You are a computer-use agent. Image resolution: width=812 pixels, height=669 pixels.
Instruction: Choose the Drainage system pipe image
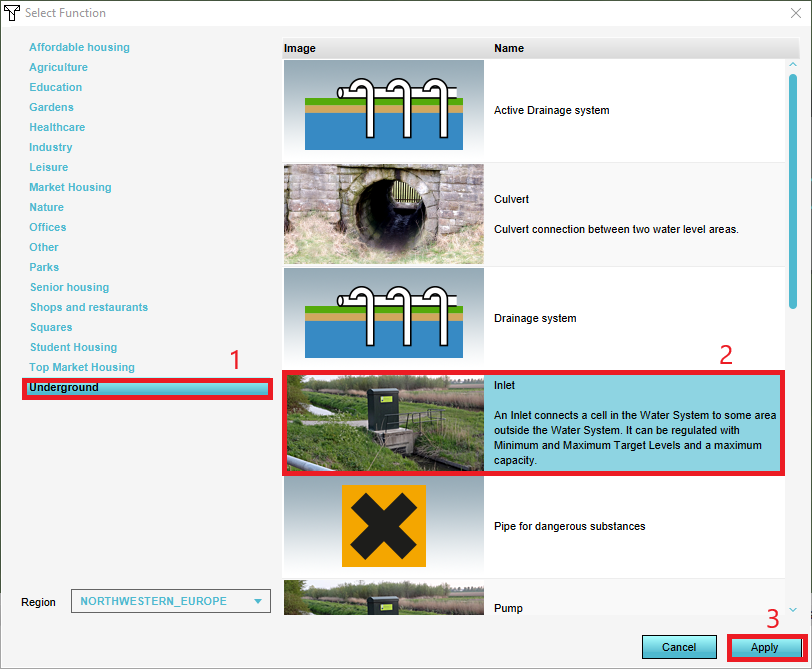pyautogui.click(x=384, y=318)
